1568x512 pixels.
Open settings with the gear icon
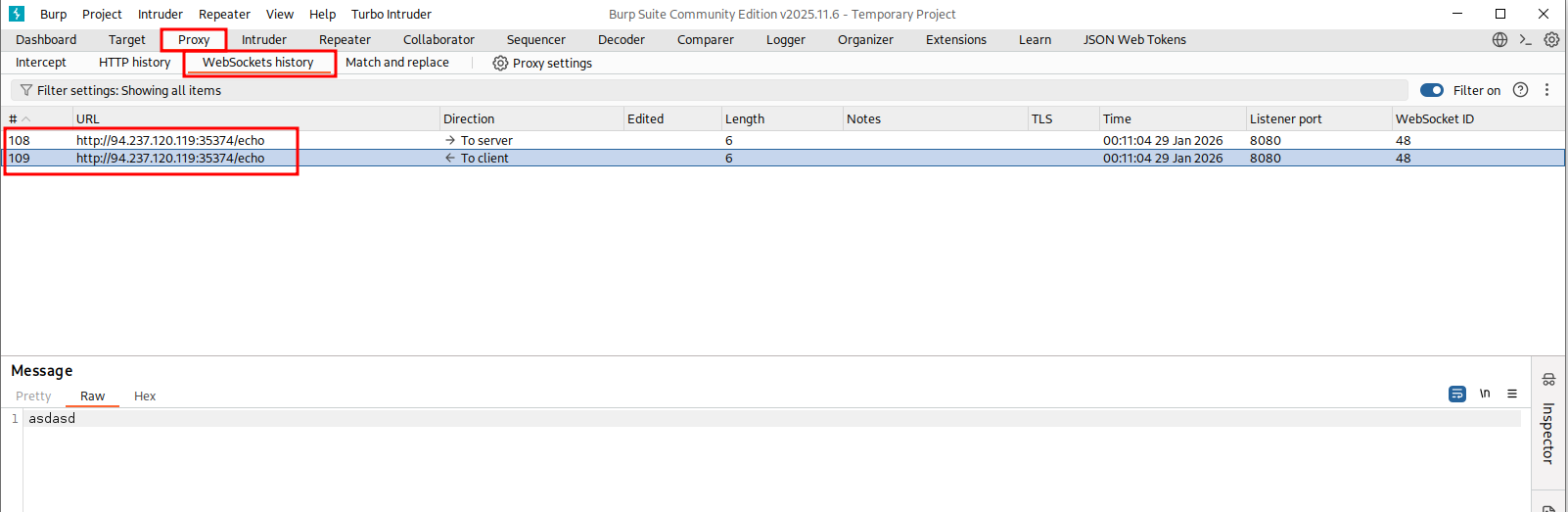(1551, 40)
